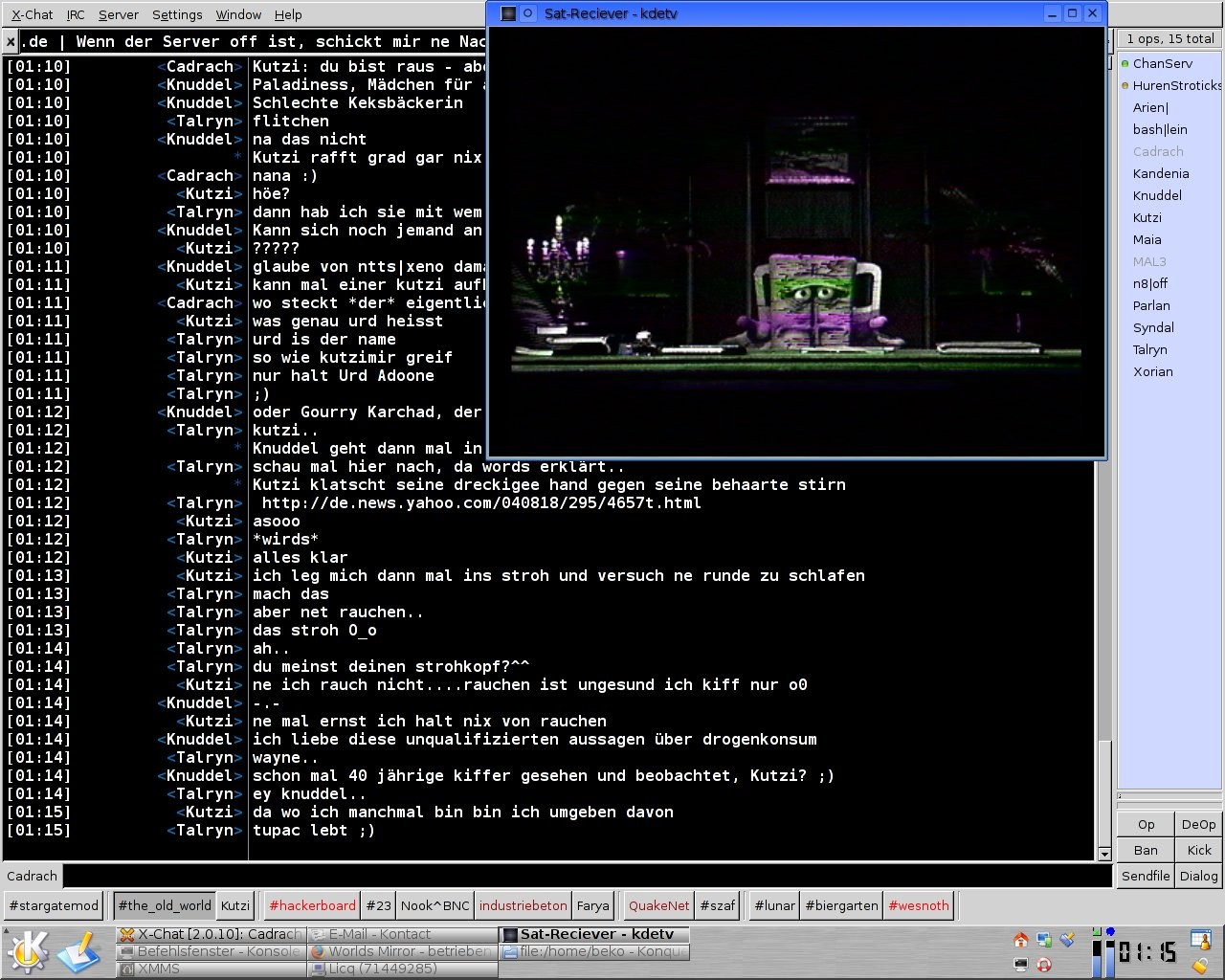The width and height of the screenshot is (1225, 980).
Task: Click the topic text field at top
Action: [254, 41]
